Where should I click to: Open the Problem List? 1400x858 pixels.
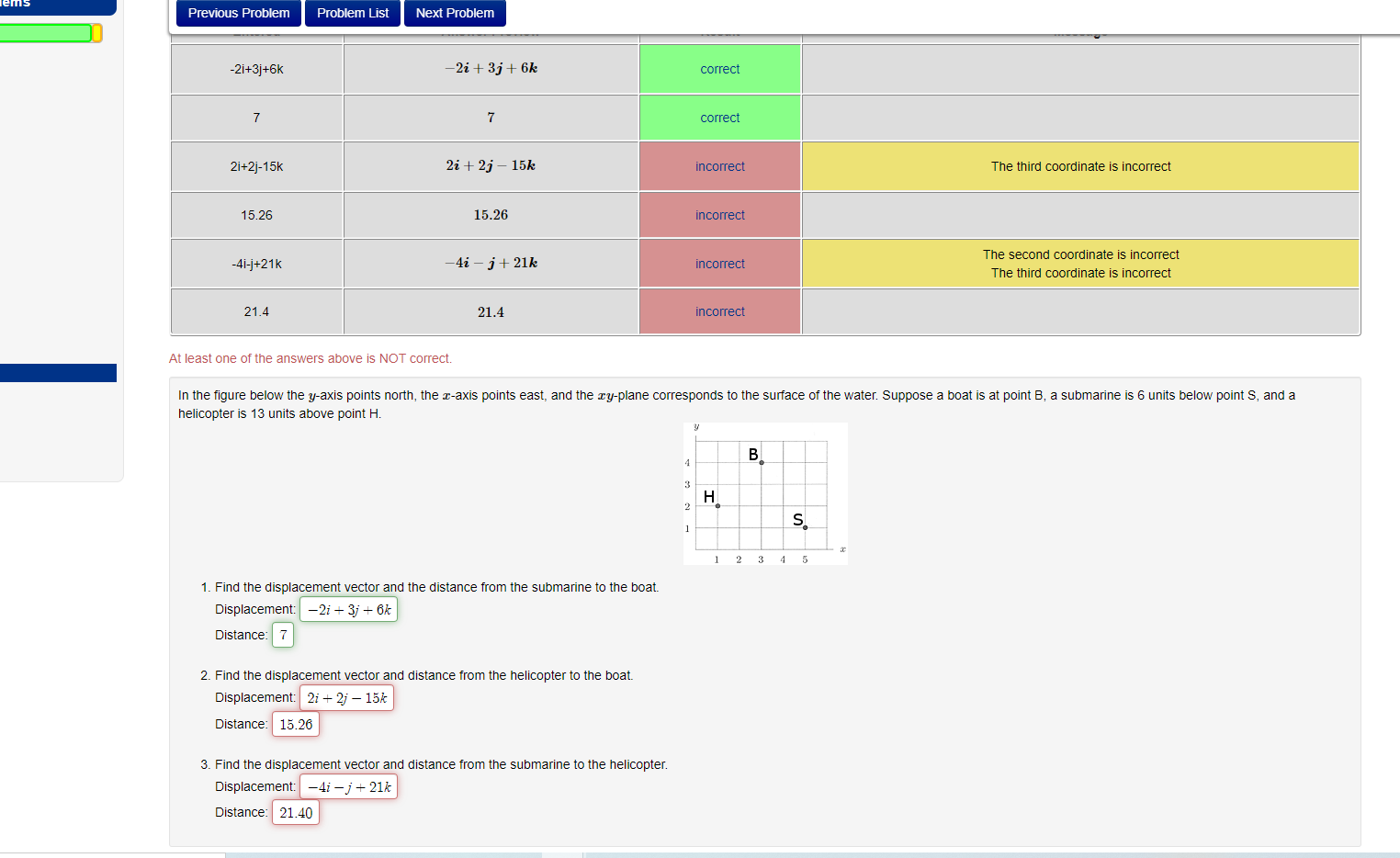353,13
